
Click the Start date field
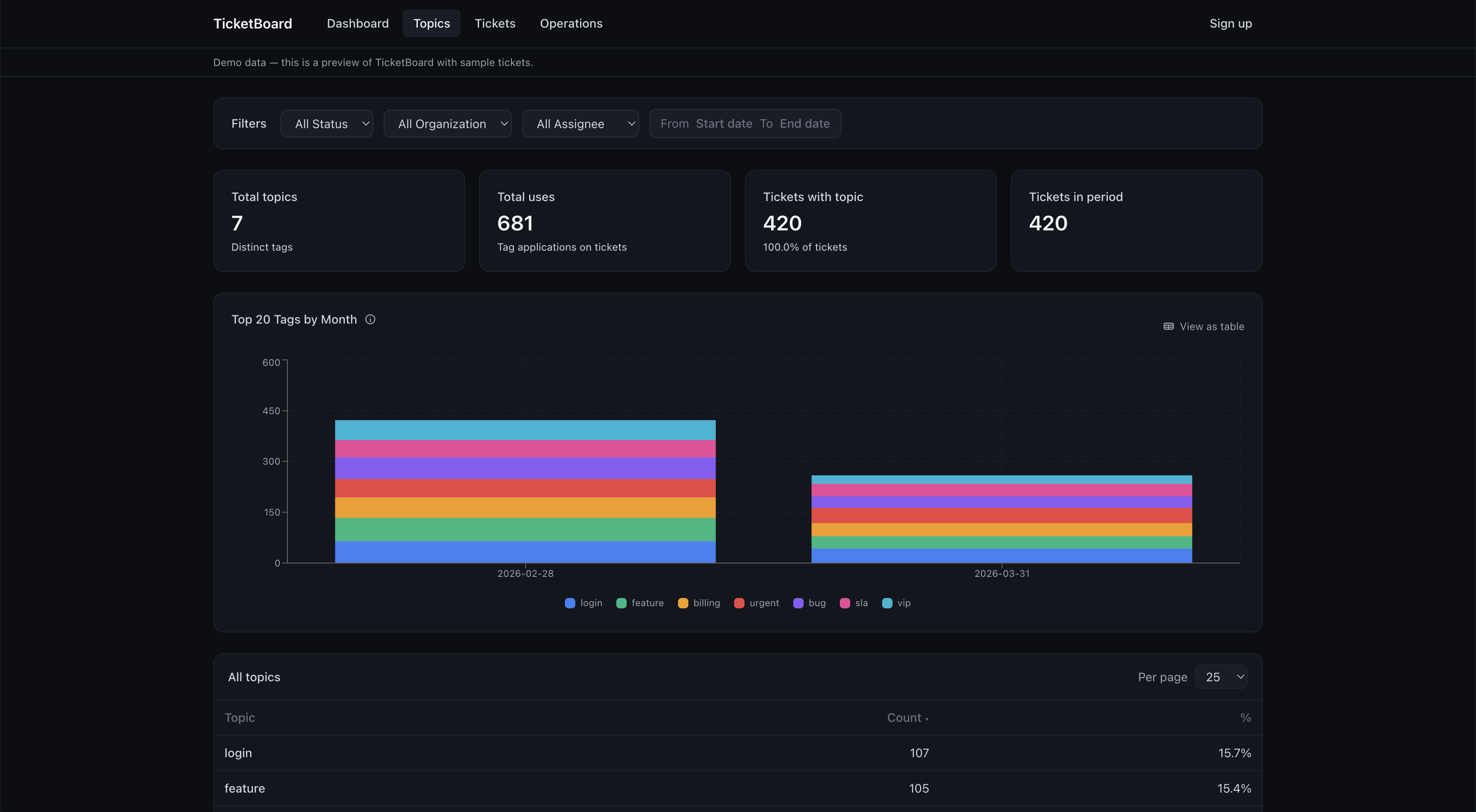tap(724, 124)
